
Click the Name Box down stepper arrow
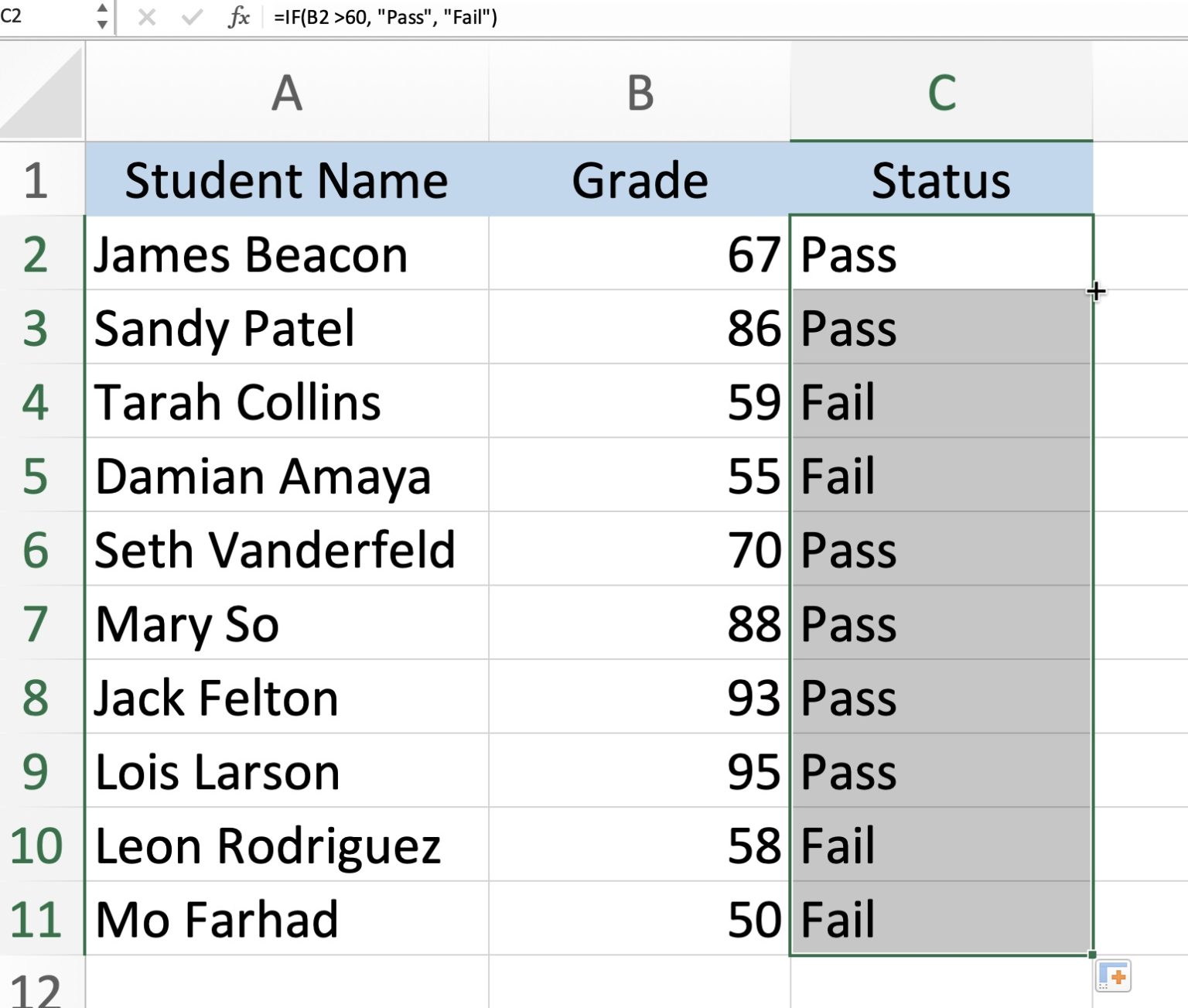click(103, 22)
